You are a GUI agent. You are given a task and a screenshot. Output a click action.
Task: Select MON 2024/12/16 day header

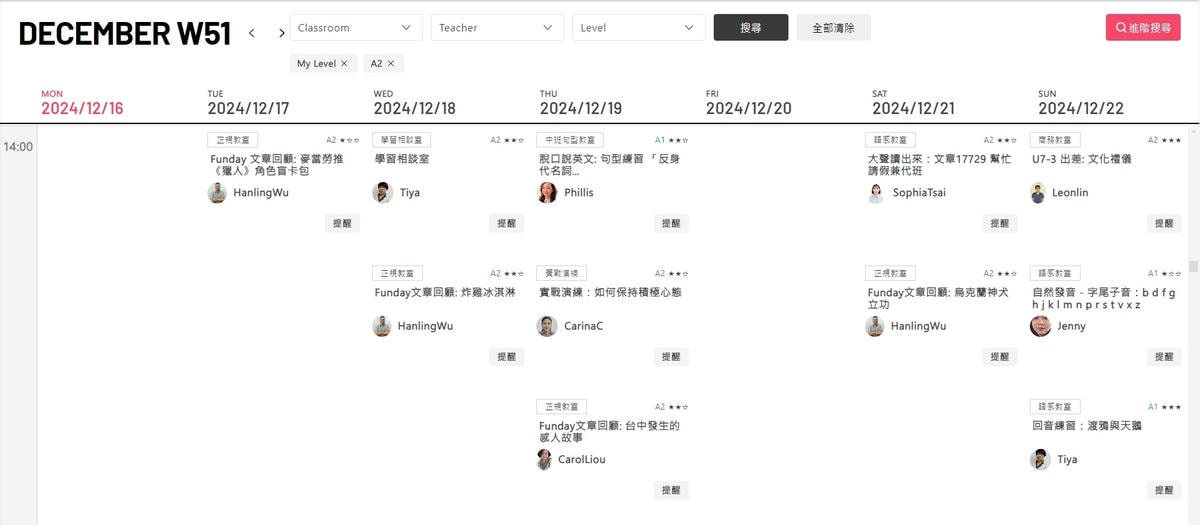[82, 103]
